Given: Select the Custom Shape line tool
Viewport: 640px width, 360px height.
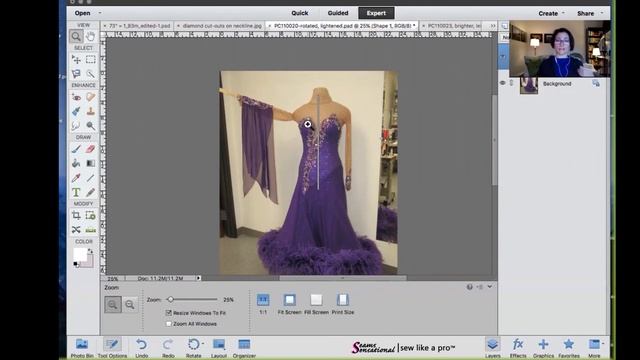Looking at the screenshot, I should [x=91, y=178].
